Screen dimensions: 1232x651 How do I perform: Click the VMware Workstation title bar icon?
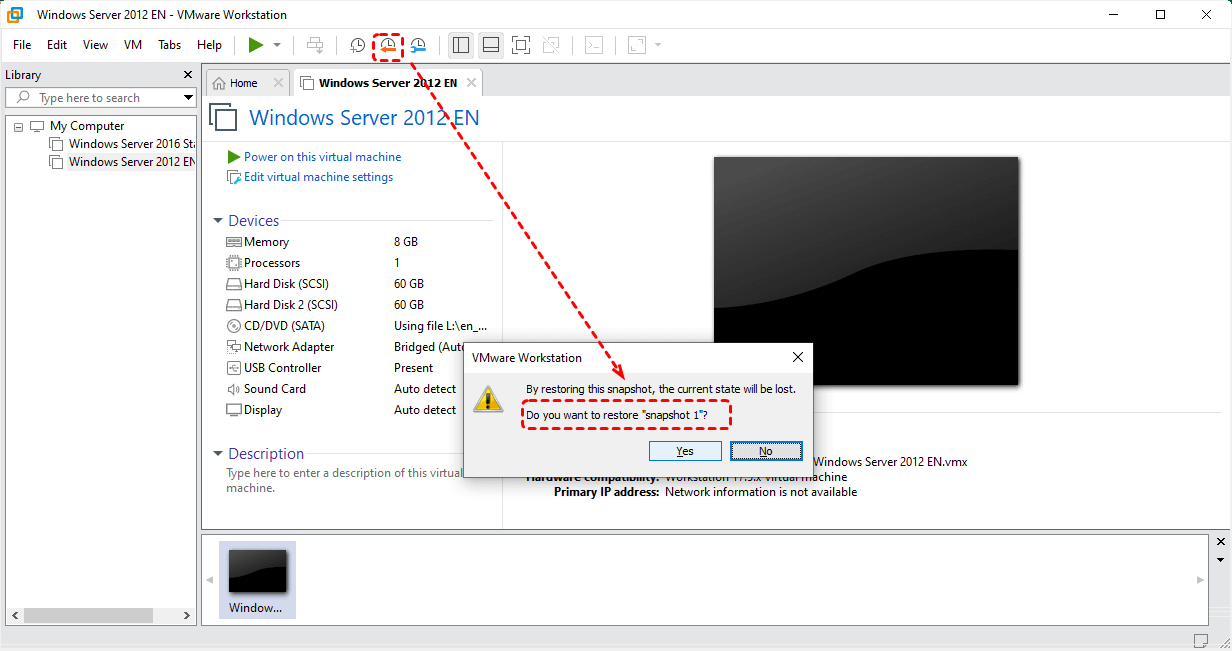16,15
